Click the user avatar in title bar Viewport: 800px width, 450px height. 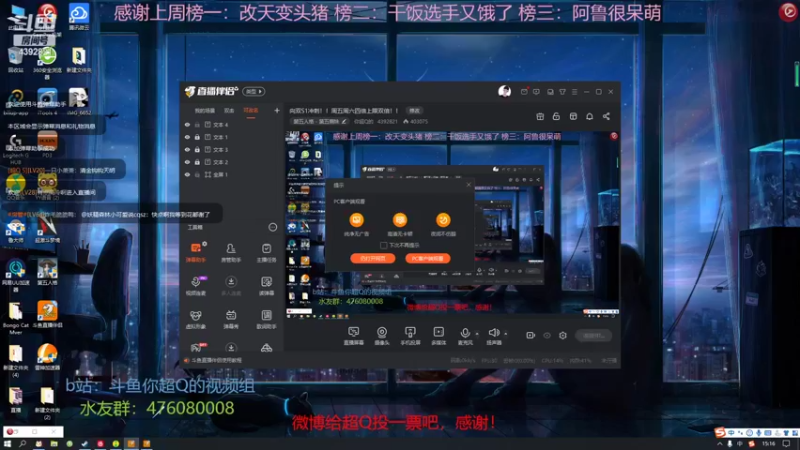pyautogui.click(x=504, y=91)
